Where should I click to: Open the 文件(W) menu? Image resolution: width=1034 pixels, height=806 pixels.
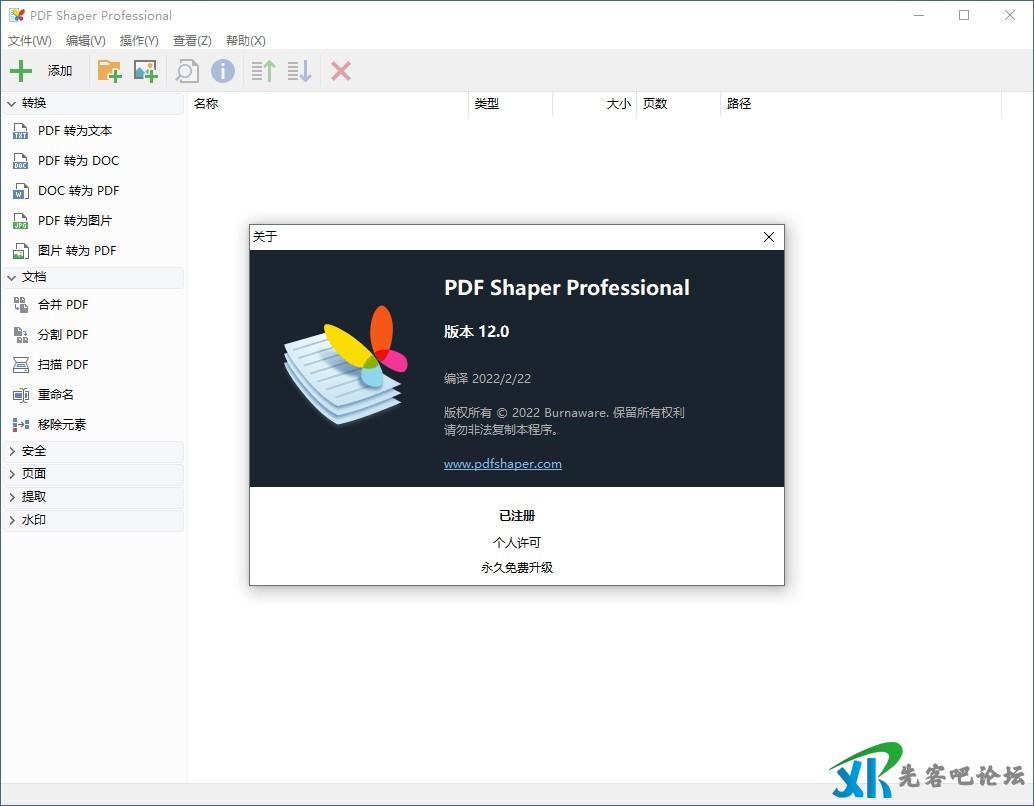(30, 41)
